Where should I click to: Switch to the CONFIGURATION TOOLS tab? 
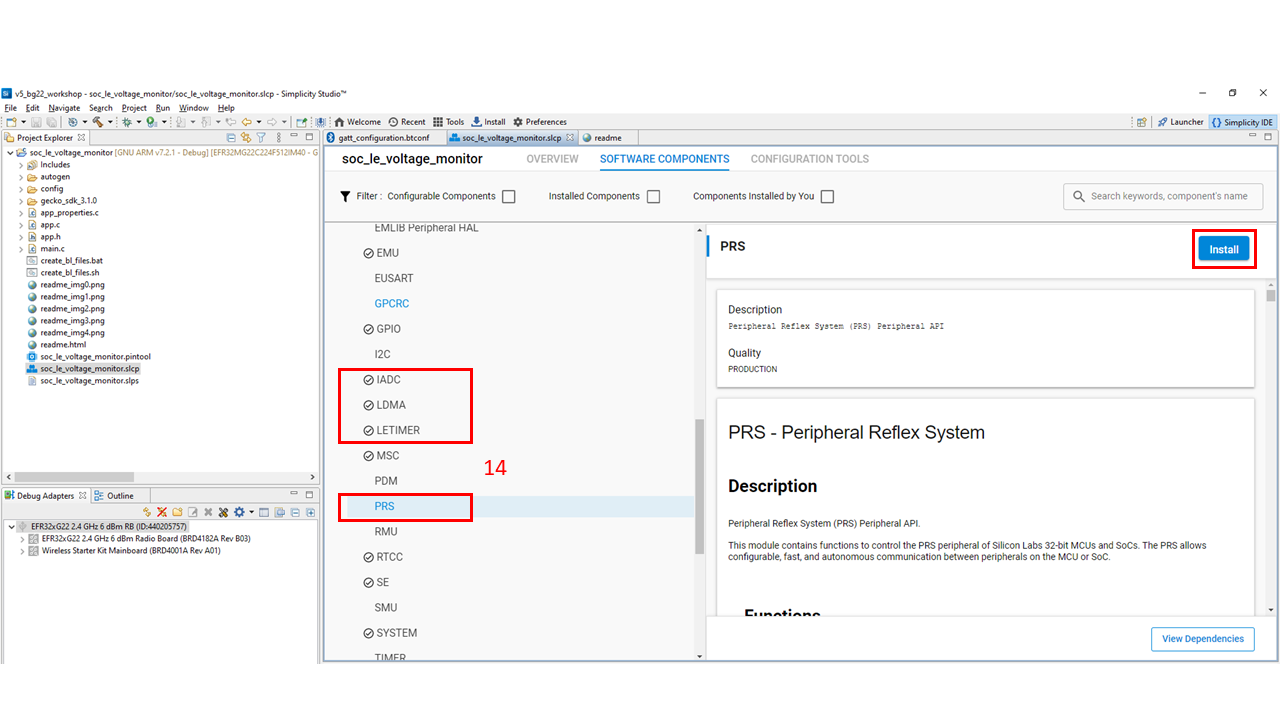[810, 159]
